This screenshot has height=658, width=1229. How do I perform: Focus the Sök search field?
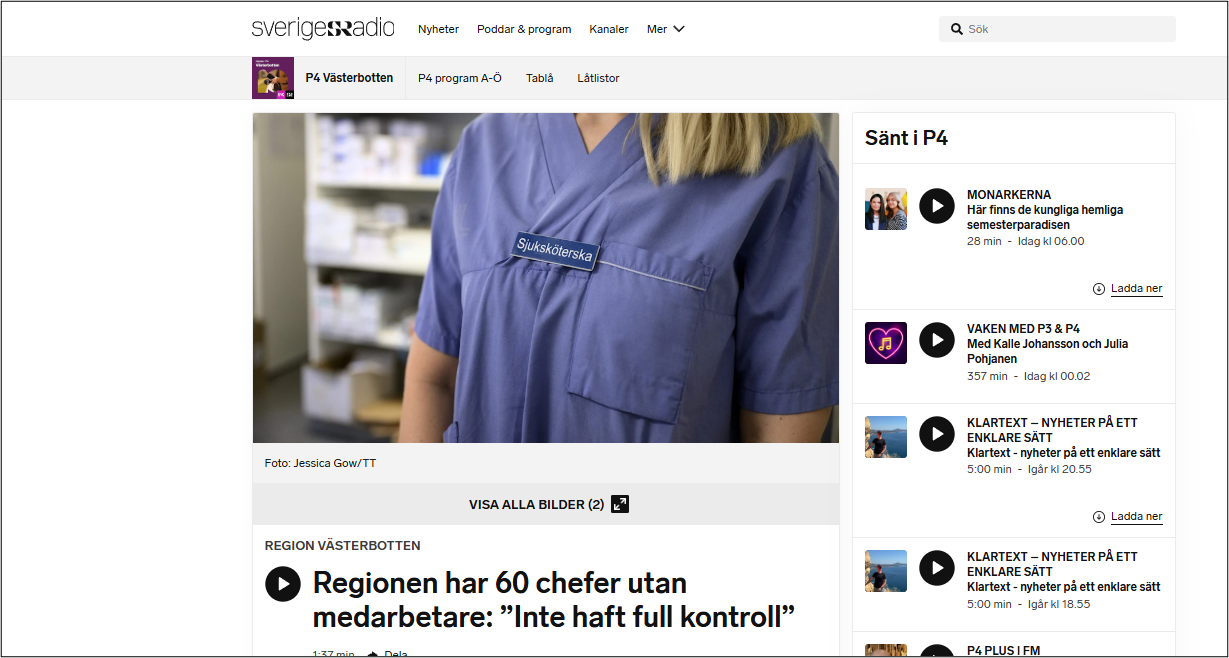(x=1057, y=29)
